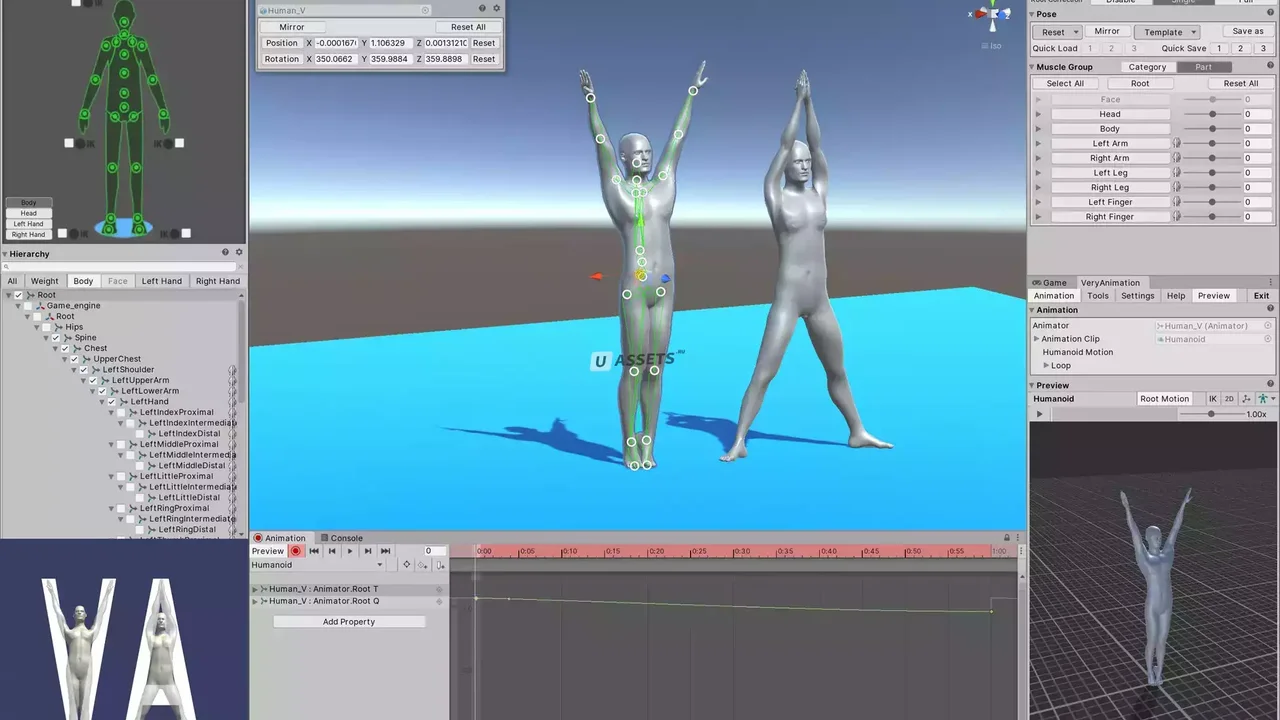The image size is (1280, 720).
Task: Click the animation Record button
Action: 295,551
